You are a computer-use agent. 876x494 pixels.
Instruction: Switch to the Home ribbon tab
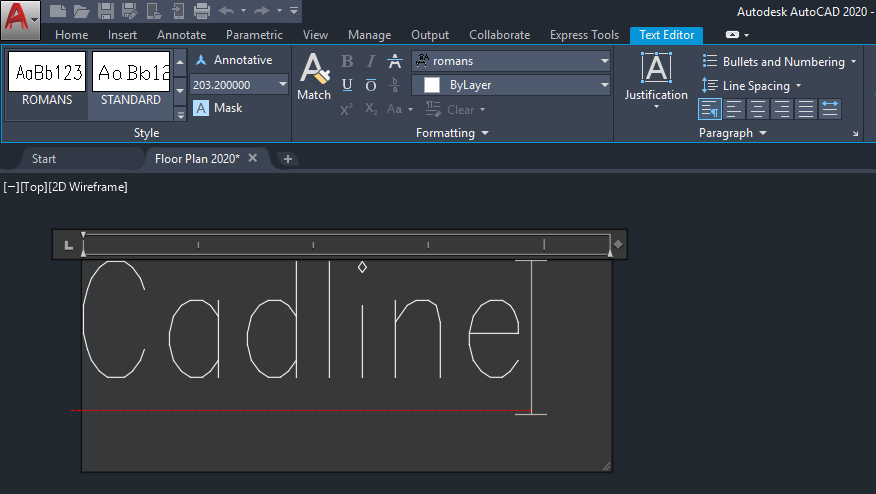72,35
